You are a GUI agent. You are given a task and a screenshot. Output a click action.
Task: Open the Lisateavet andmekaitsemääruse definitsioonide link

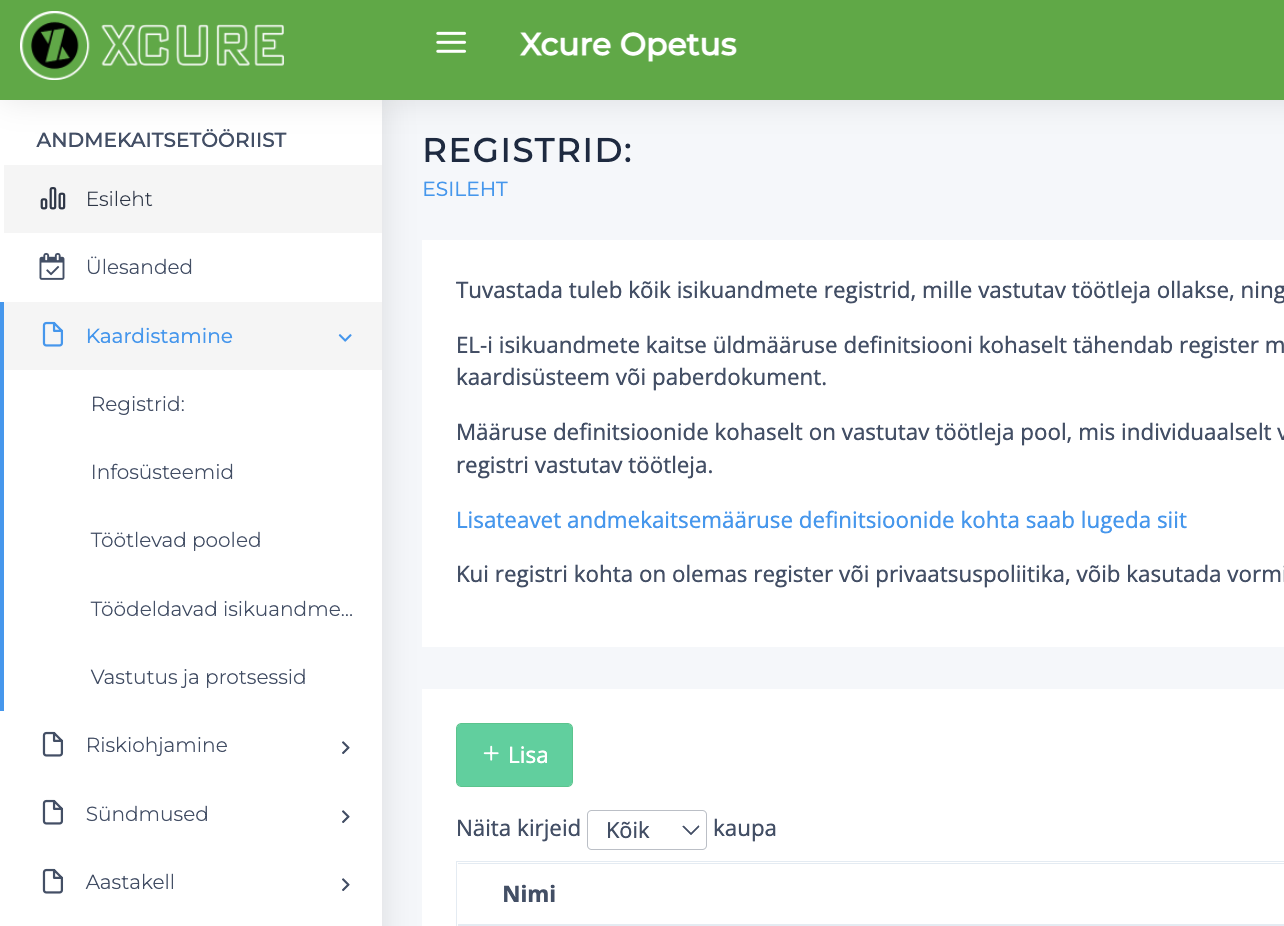(x=821, y=520)
